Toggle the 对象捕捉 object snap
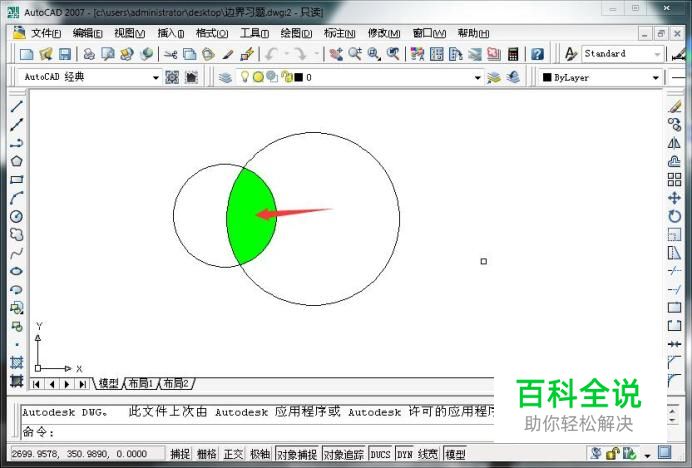 297,454
